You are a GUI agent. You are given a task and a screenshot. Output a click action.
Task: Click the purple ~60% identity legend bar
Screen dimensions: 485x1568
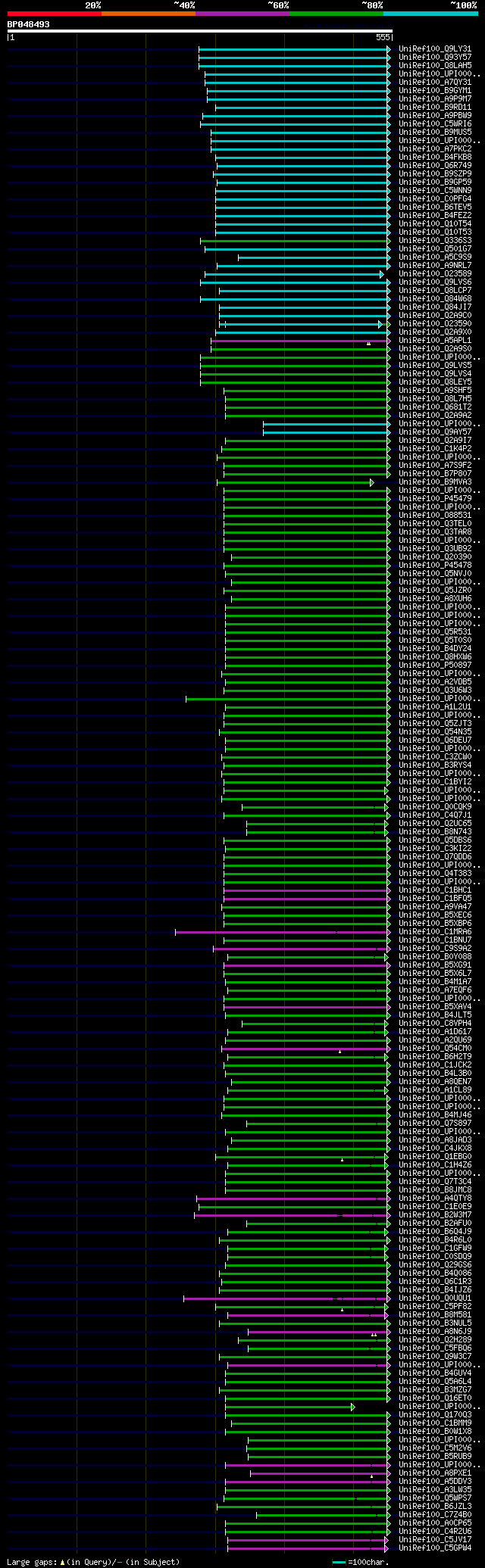point(242,14)
